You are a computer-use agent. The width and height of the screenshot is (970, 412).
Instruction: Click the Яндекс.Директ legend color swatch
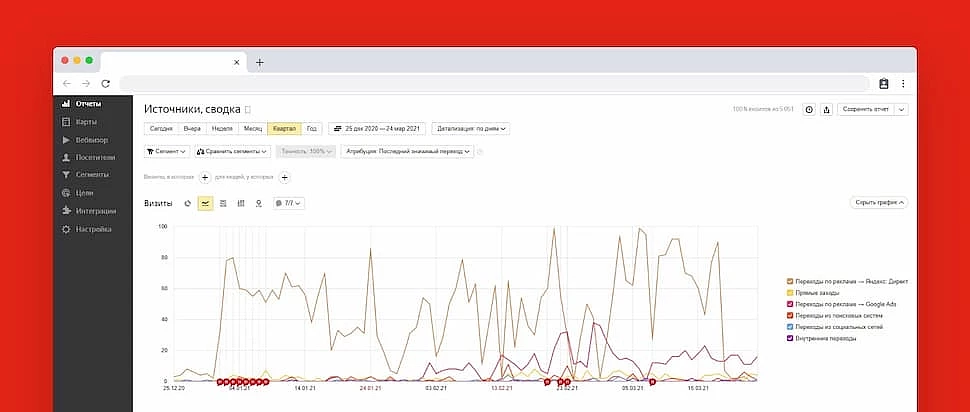pyautogui.click(x=790, y=282)
